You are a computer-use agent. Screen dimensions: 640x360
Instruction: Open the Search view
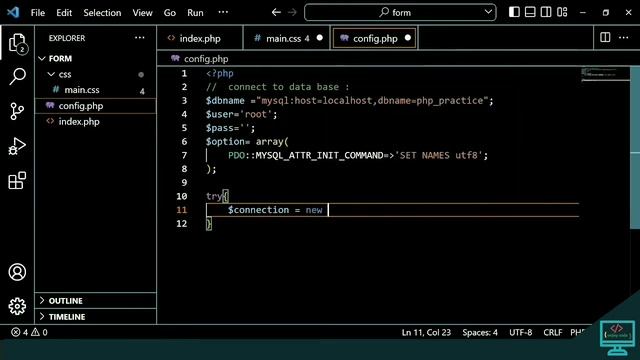[17, 76]
